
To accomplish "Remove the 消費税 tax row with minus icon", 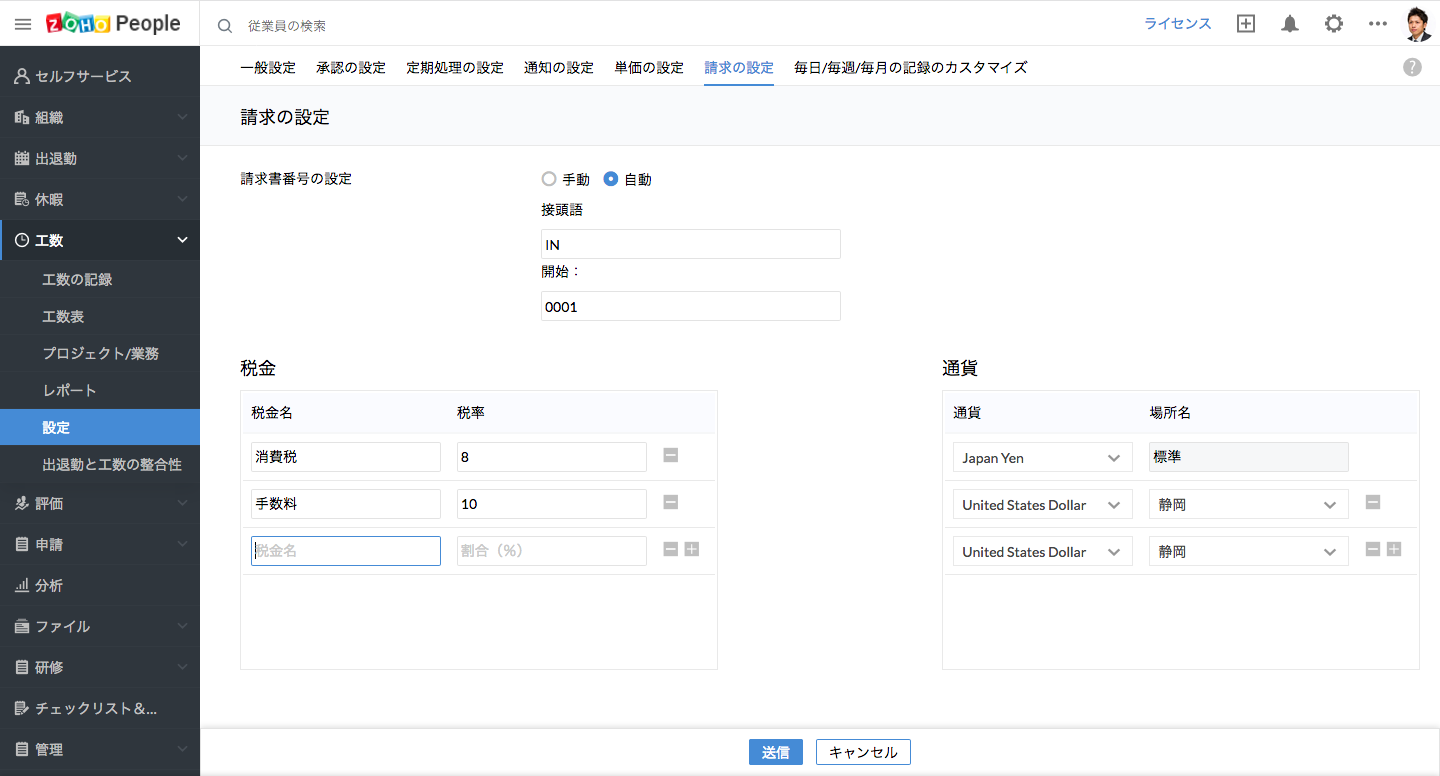I will (671, 455).
